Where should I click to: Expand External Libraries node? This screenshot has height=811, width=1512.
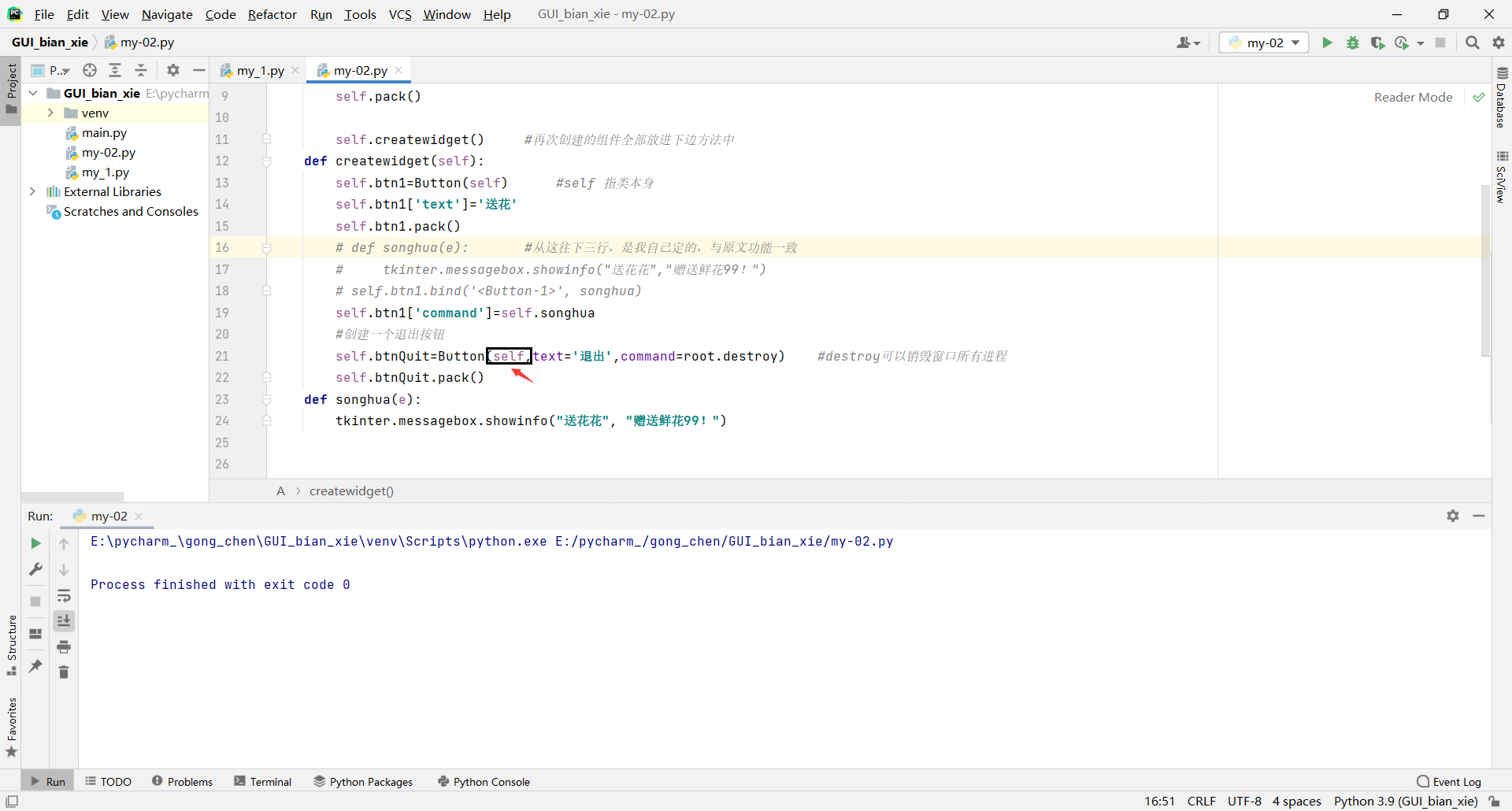[x=32, y=191]
